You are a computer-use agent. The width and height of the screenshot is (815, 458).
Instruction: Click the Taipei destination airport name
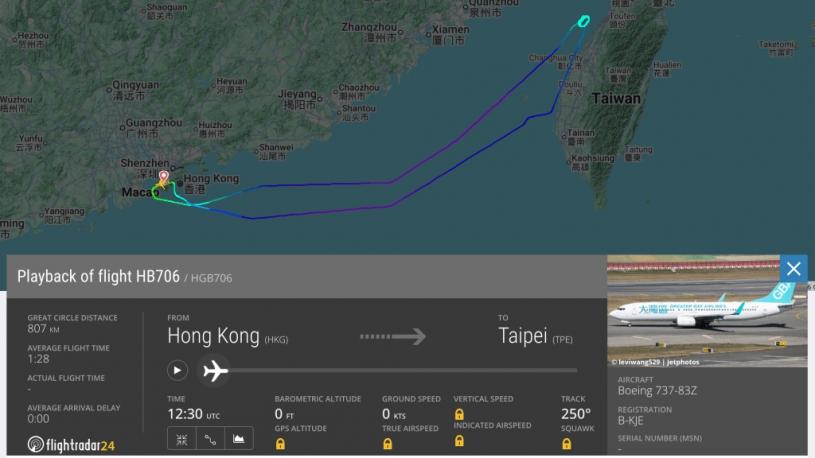click(522, 336)
